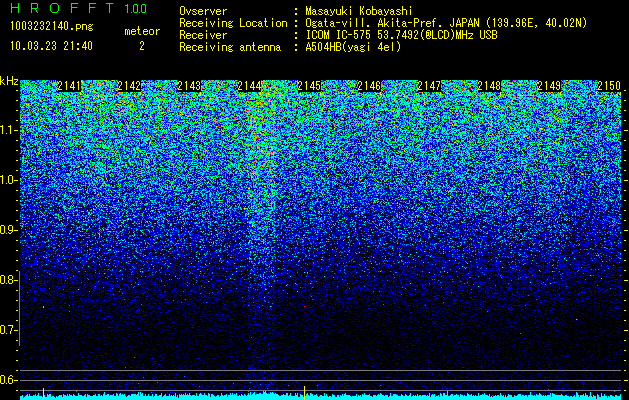
Task: Click the 0.9 frequency axis label
Action: [7, 230]
